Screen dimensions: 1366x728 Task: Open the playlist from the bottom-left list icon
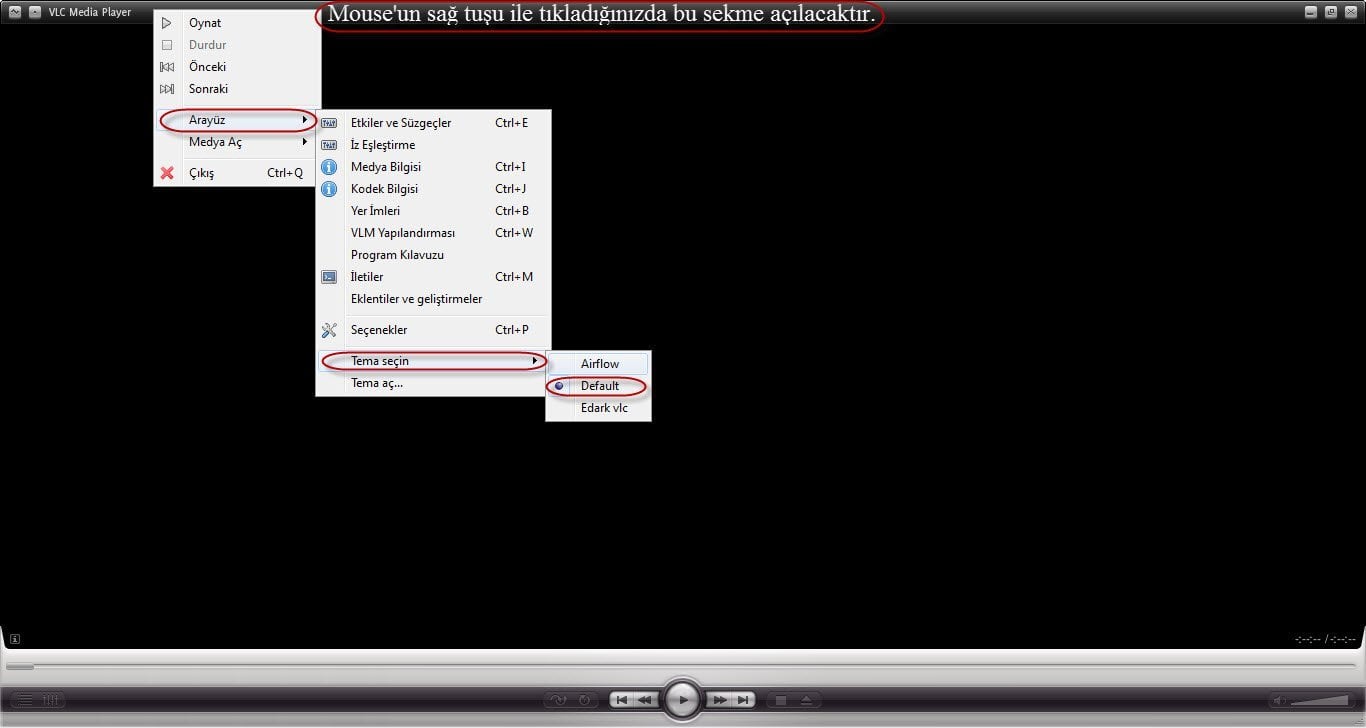tap(24, 700)
